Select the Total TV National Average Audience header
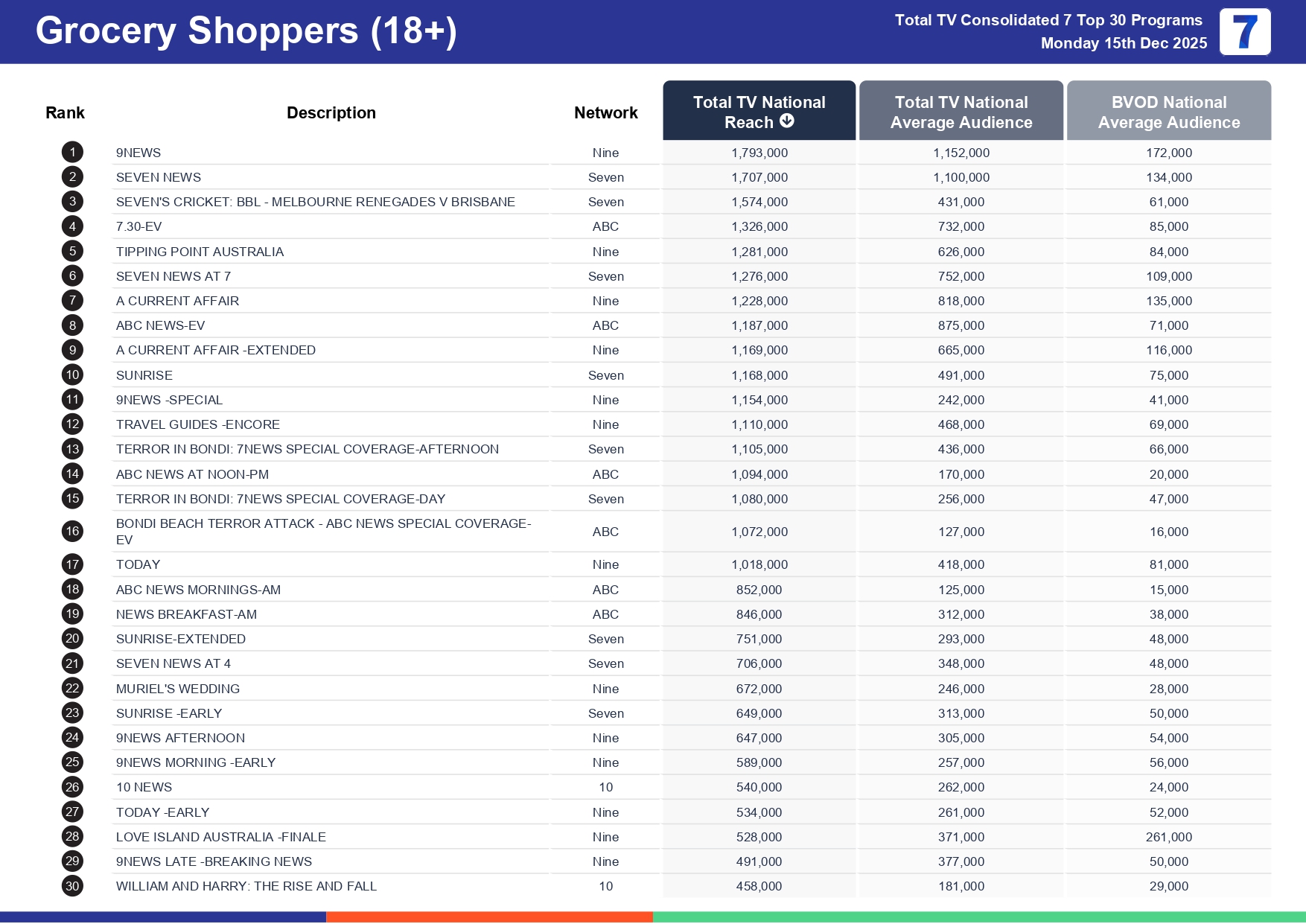The height and width of the screenshot is (924, 1306). click(961, 112)
